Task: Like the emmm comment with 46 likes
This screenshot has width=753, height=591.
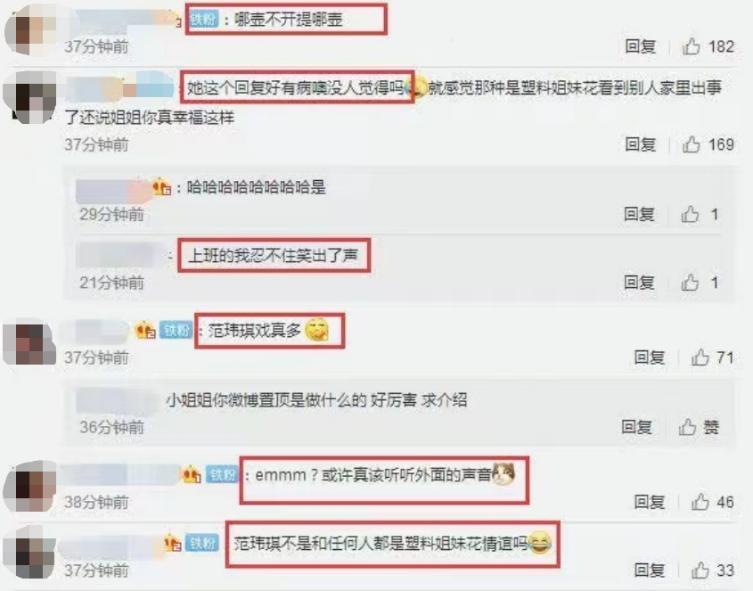Action: (x=700, y=502)
